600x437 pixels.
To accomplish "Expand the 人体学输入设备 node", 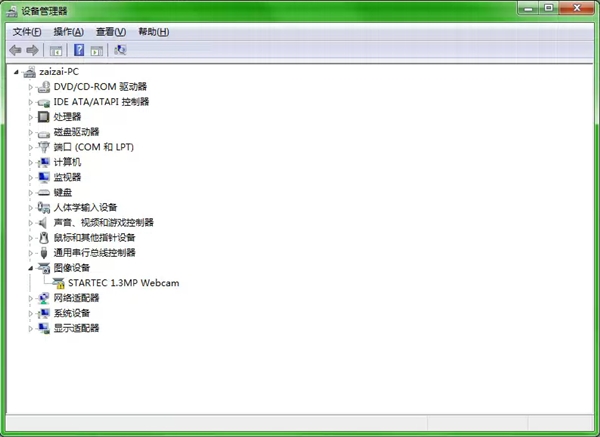I will coord(31,208).
